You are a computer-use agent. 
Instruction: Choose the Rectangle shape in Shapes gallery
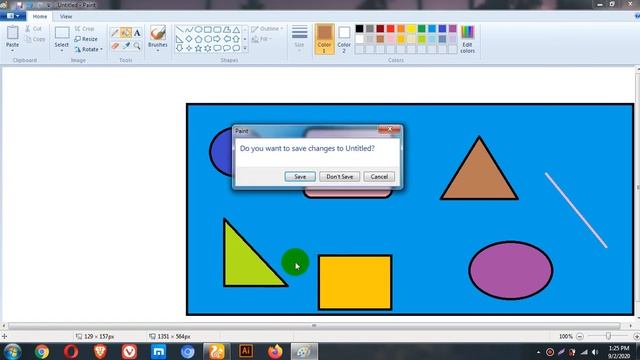208,30
